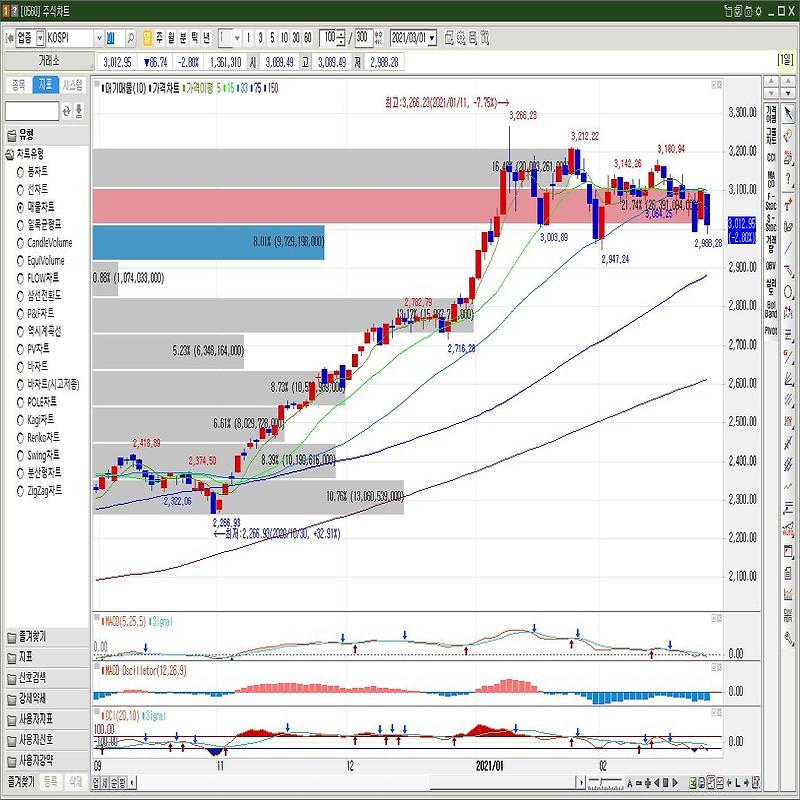Click the search magnifier next to code field
800x800 pixels.
click(130, 38)
